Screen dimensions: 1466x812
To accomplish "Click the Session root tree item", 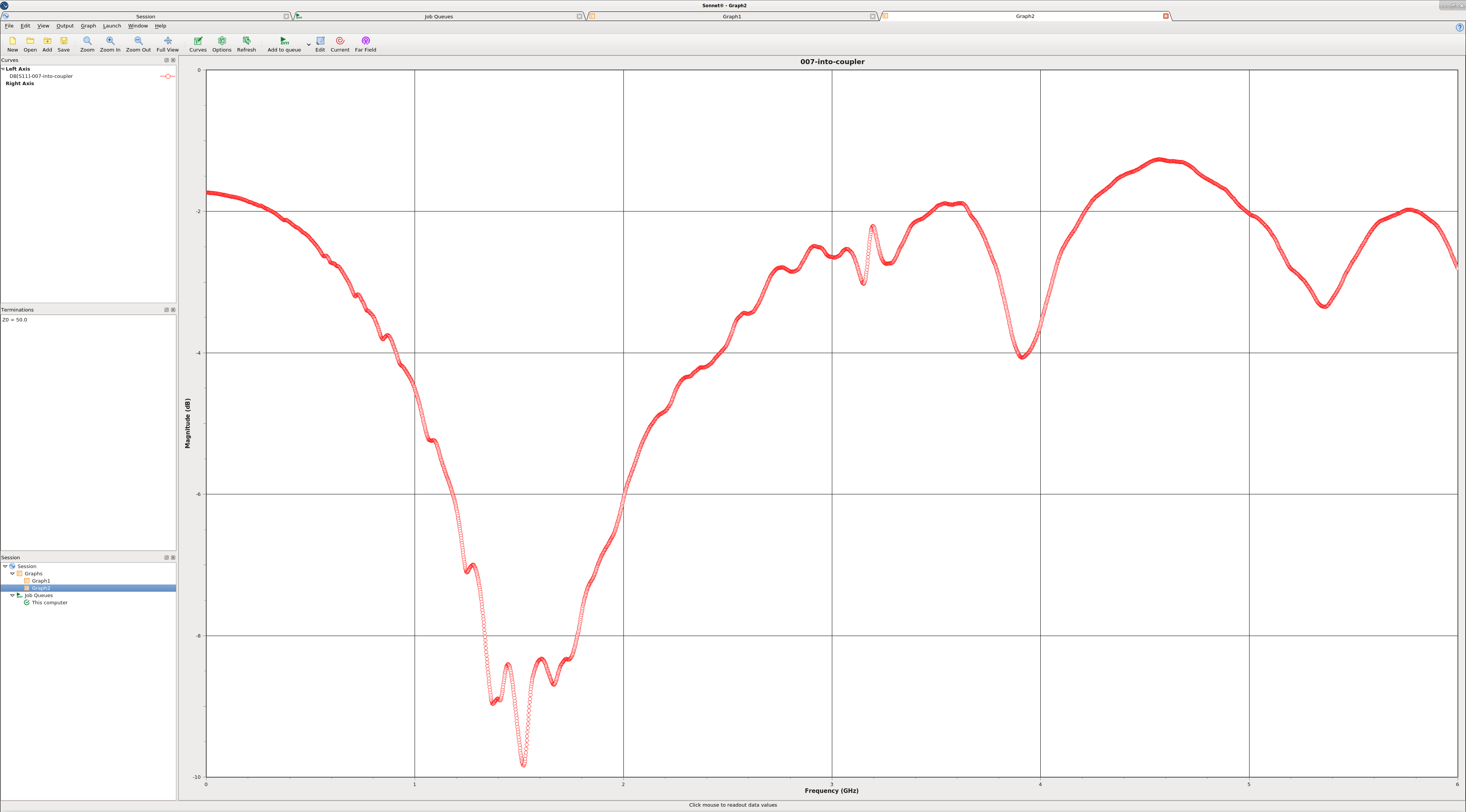I will [x=27, y=567].
